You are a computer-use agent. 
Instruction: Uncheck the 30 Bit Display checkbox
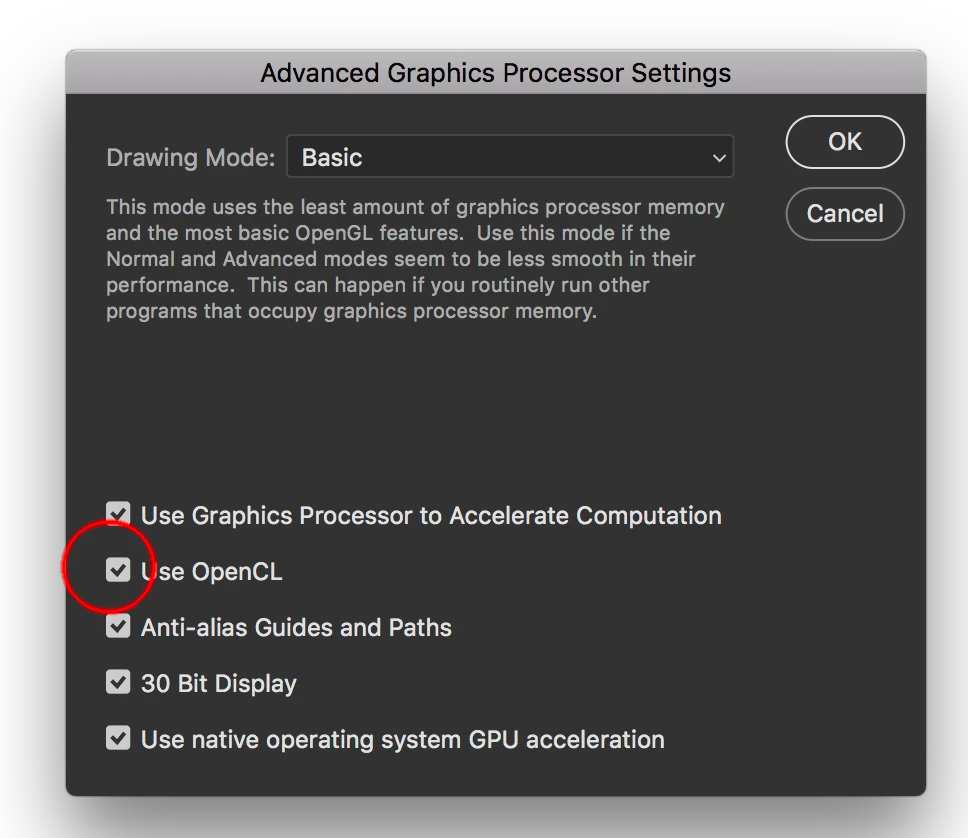click(x=119, y=683)
